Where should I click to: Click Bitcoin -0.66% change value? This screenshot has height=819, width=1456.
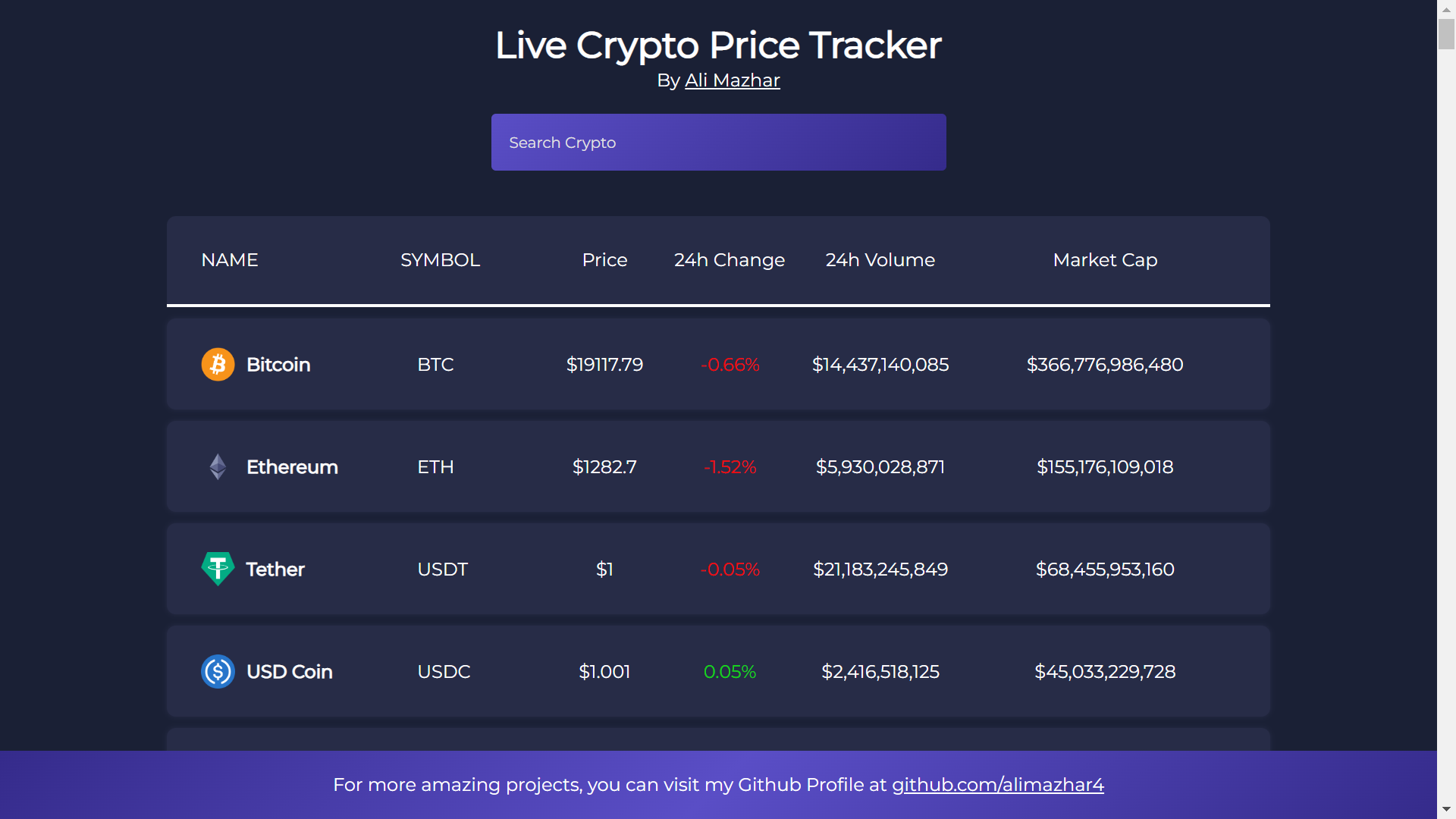tap(730, 364)
